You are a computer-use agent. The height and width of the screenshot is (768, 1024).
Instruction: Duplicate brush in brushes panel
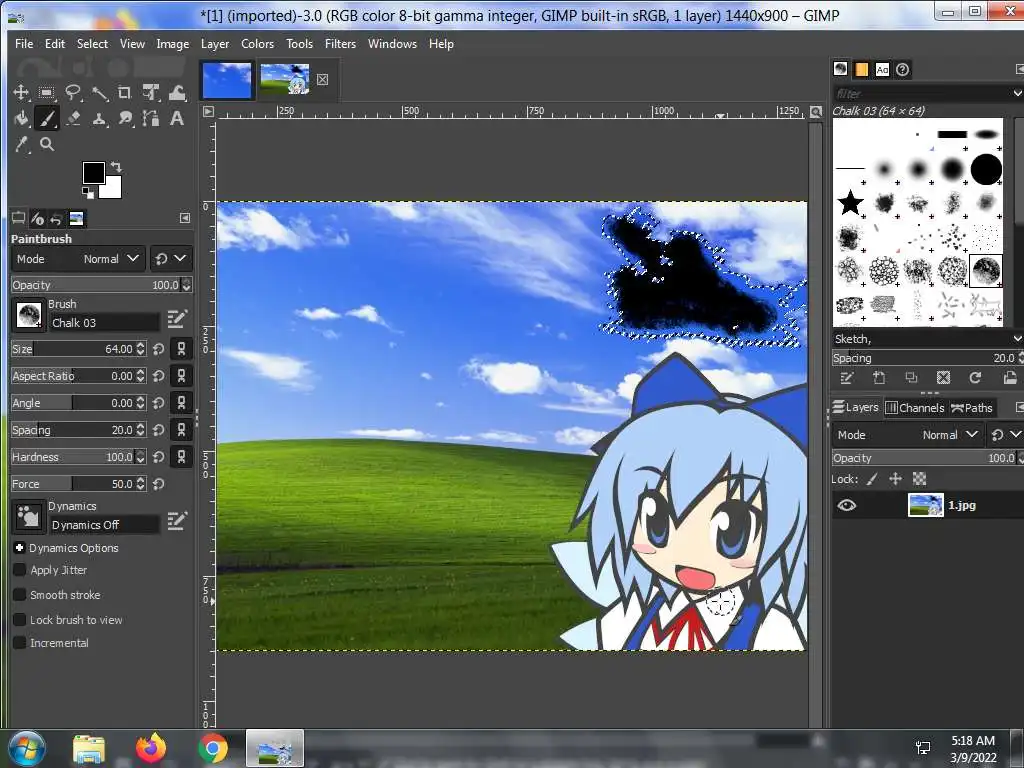click(911, 377)
